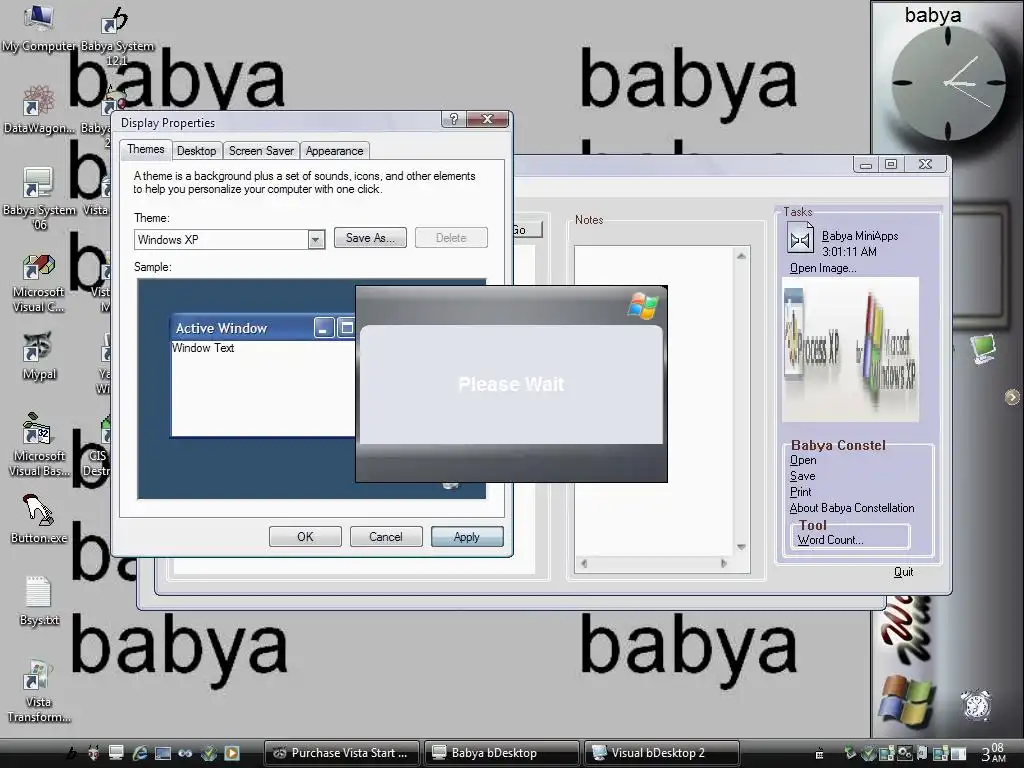Switch to the Appearance tab
Image resolution: width=1024 pixels, height=768 pixels.
[x=334, y=151]
